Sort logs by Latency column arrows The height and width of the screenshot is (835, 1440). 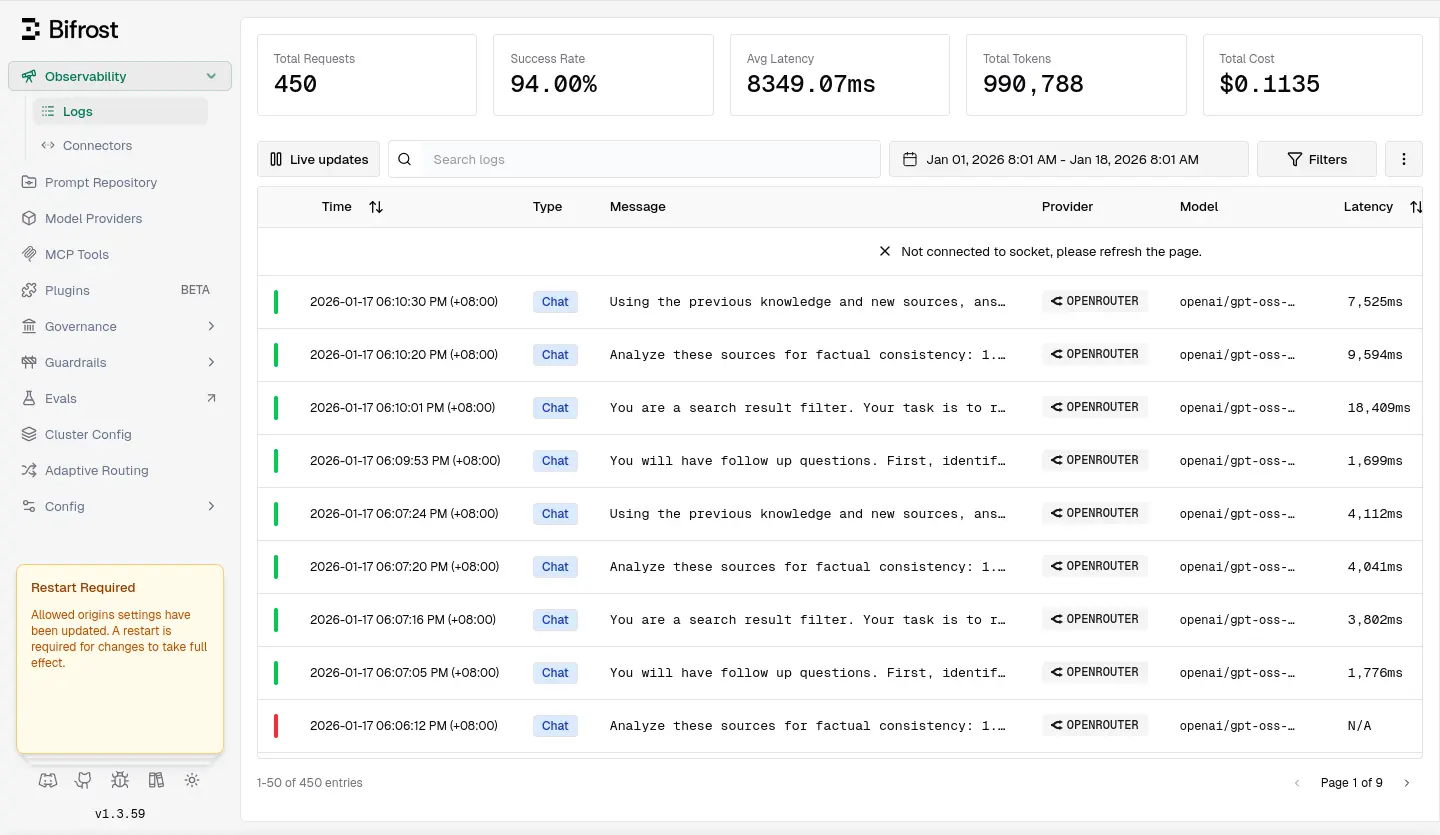[1415, 207]
